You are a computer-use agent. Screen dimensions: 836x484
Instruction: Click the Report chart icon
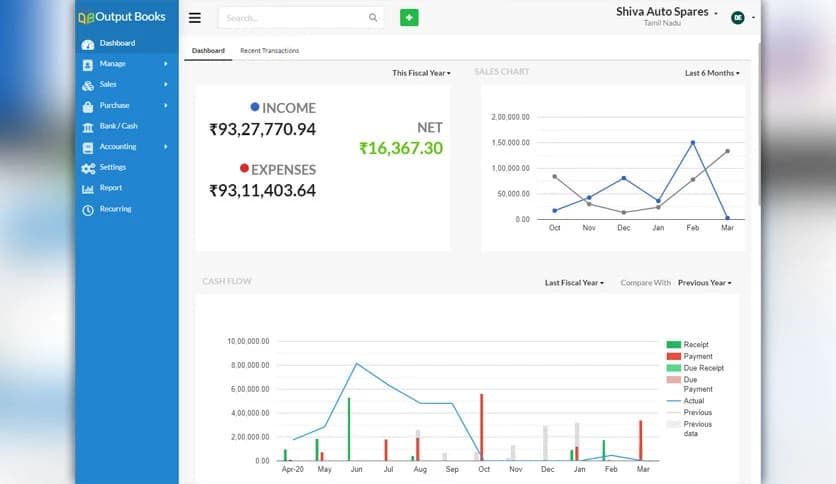pos(88,188)
